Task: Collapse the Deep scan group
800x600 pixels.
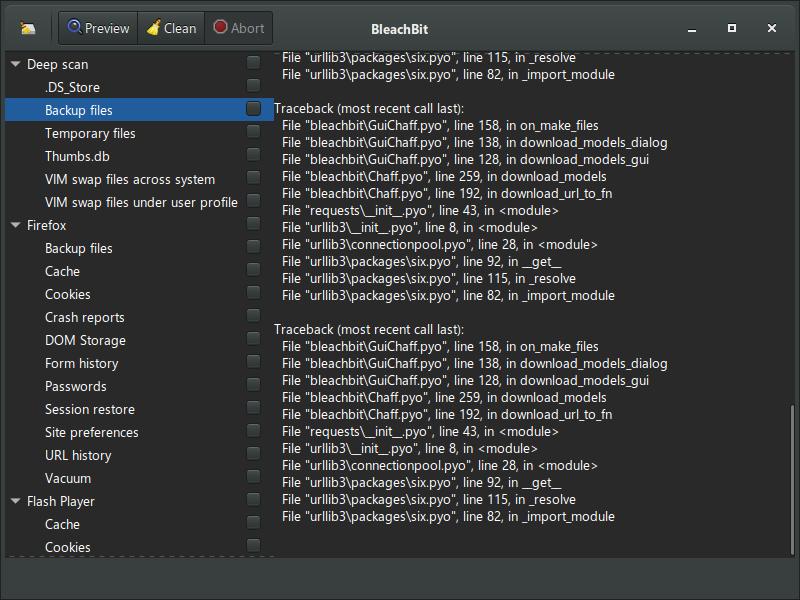Action: (16, 64)
